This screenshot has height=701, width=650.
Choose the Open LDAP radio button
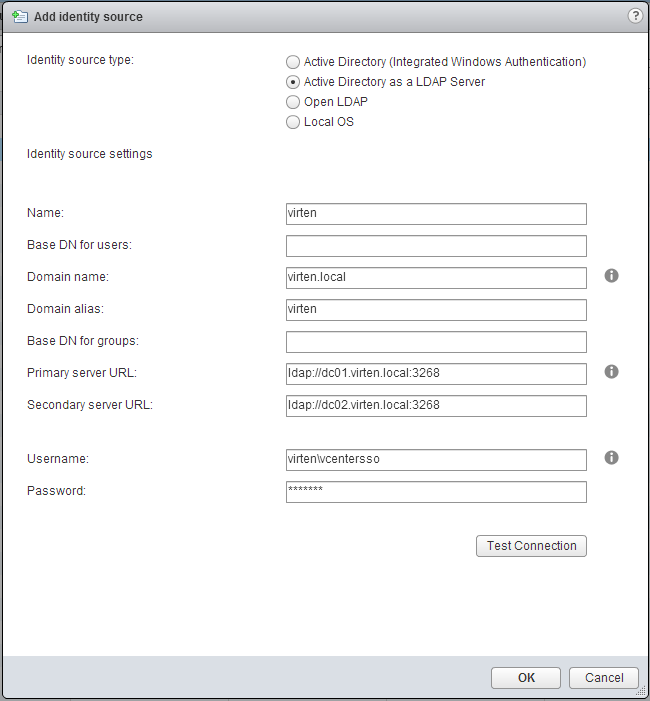(293, 102)
